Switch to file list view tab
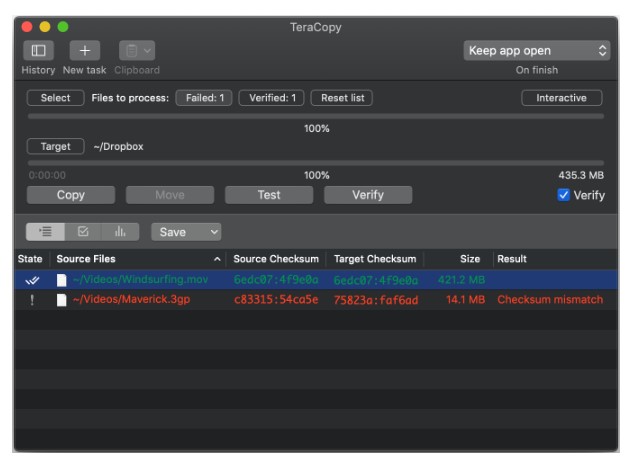Screen dimensions: 630x473 coord(45,232)
